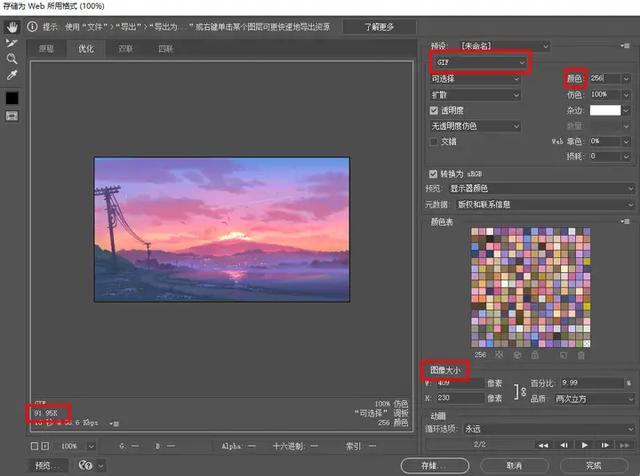640x476 pixels.
Task: Open the black eyedropper color swatch
Action: pos(12,98)
